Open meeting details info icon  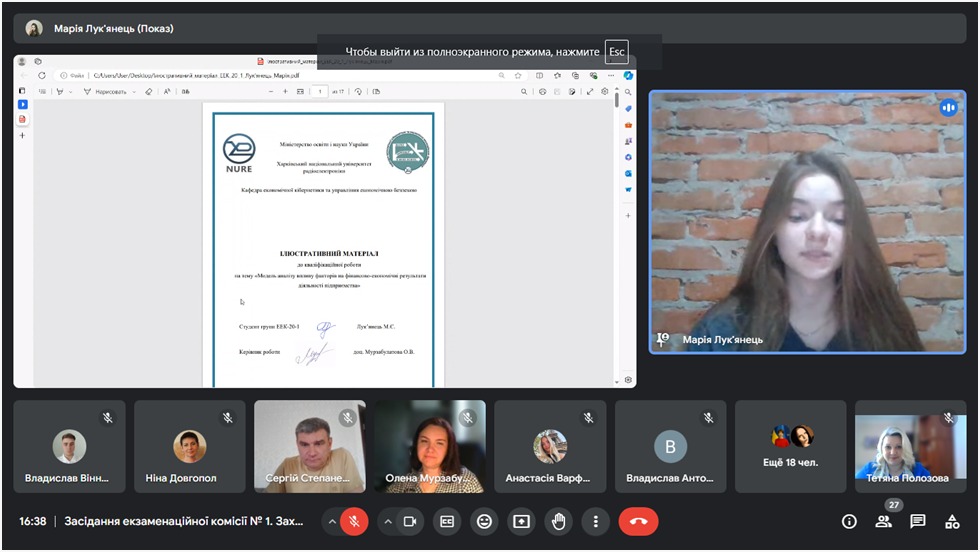[849, 521]
